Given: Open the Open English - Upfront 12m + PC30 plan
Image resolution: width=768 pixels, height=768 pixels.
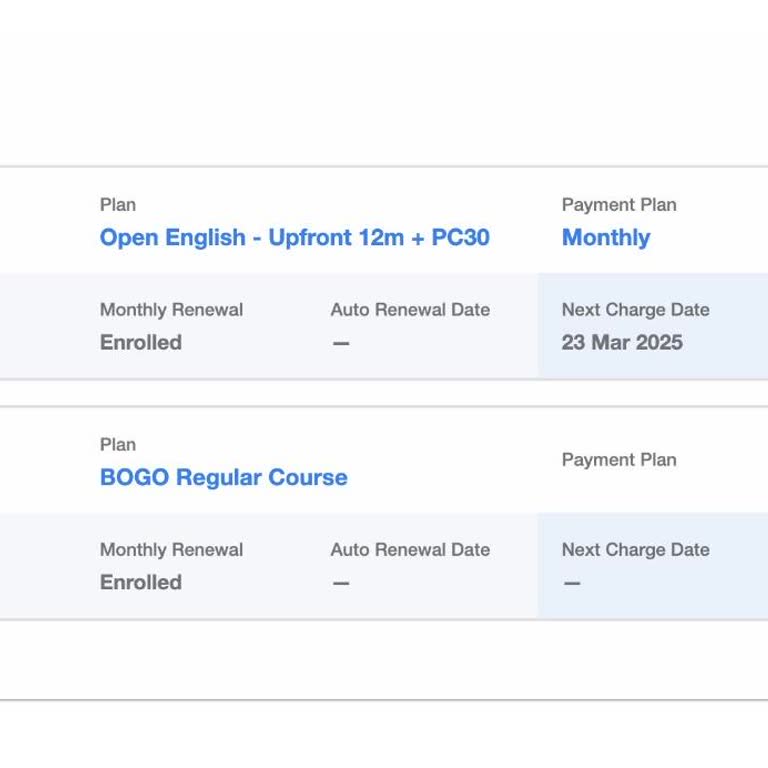Looking at the screenshot, I should click(x=294, y=238).
